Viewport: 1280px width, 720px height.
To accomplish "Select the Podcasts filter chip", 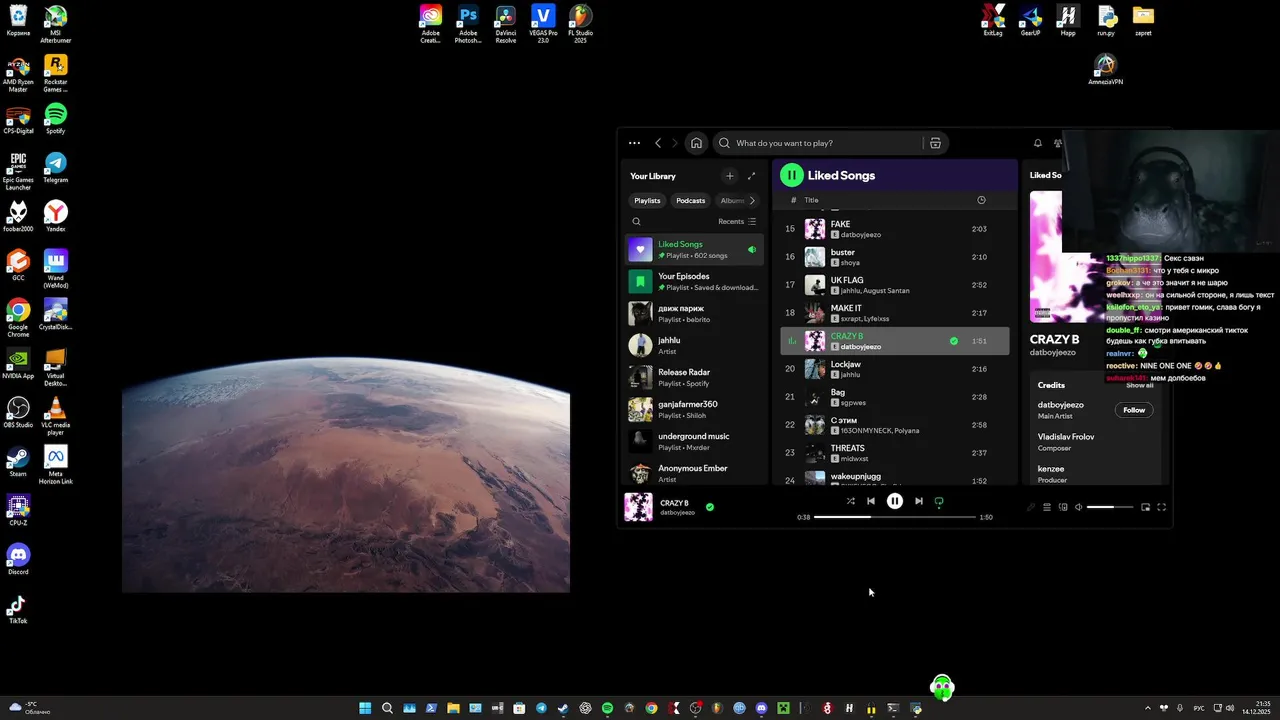I will tap(690, 200).
